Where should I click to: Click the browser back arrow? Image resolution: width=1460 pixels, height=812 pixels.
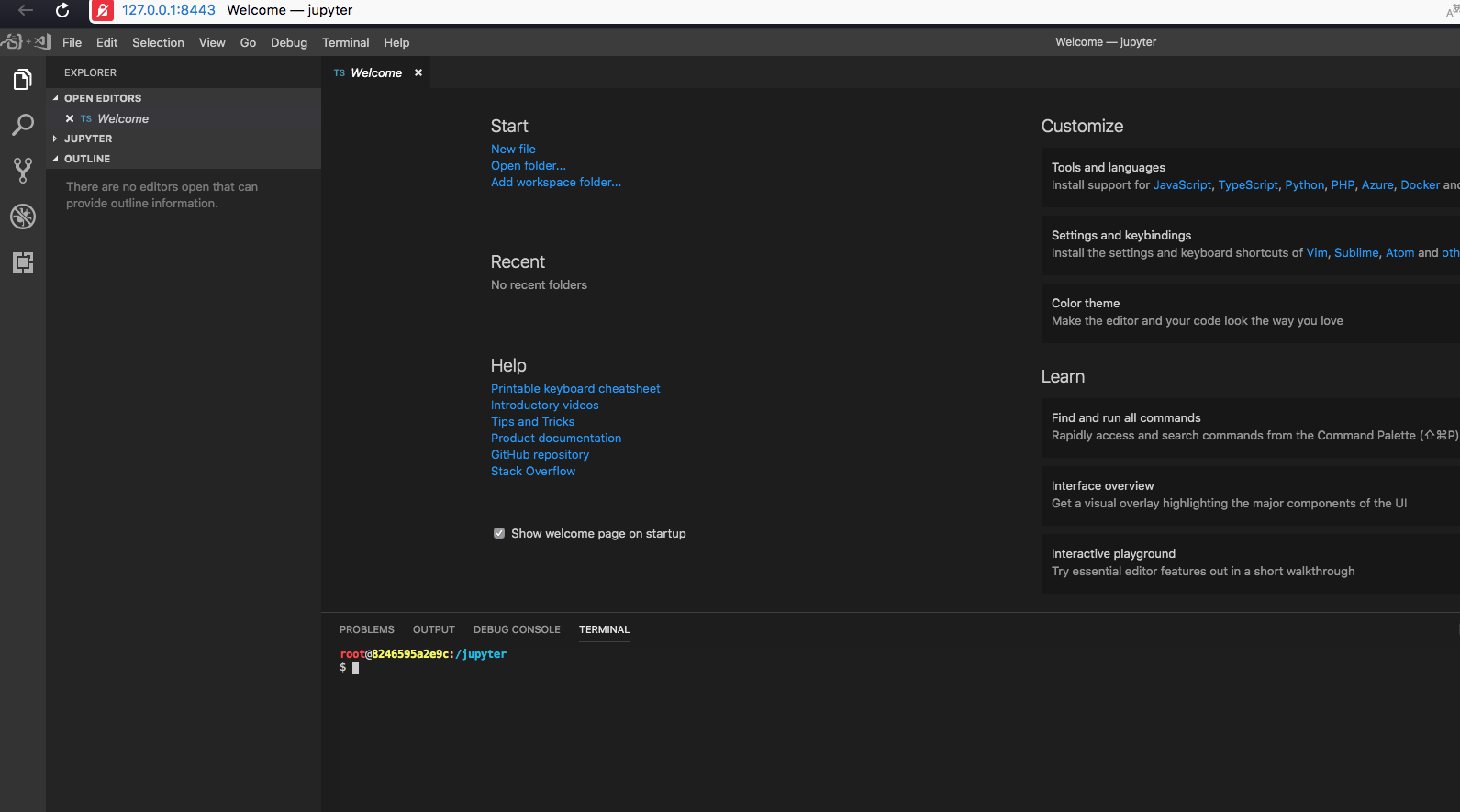pos(26,10)
